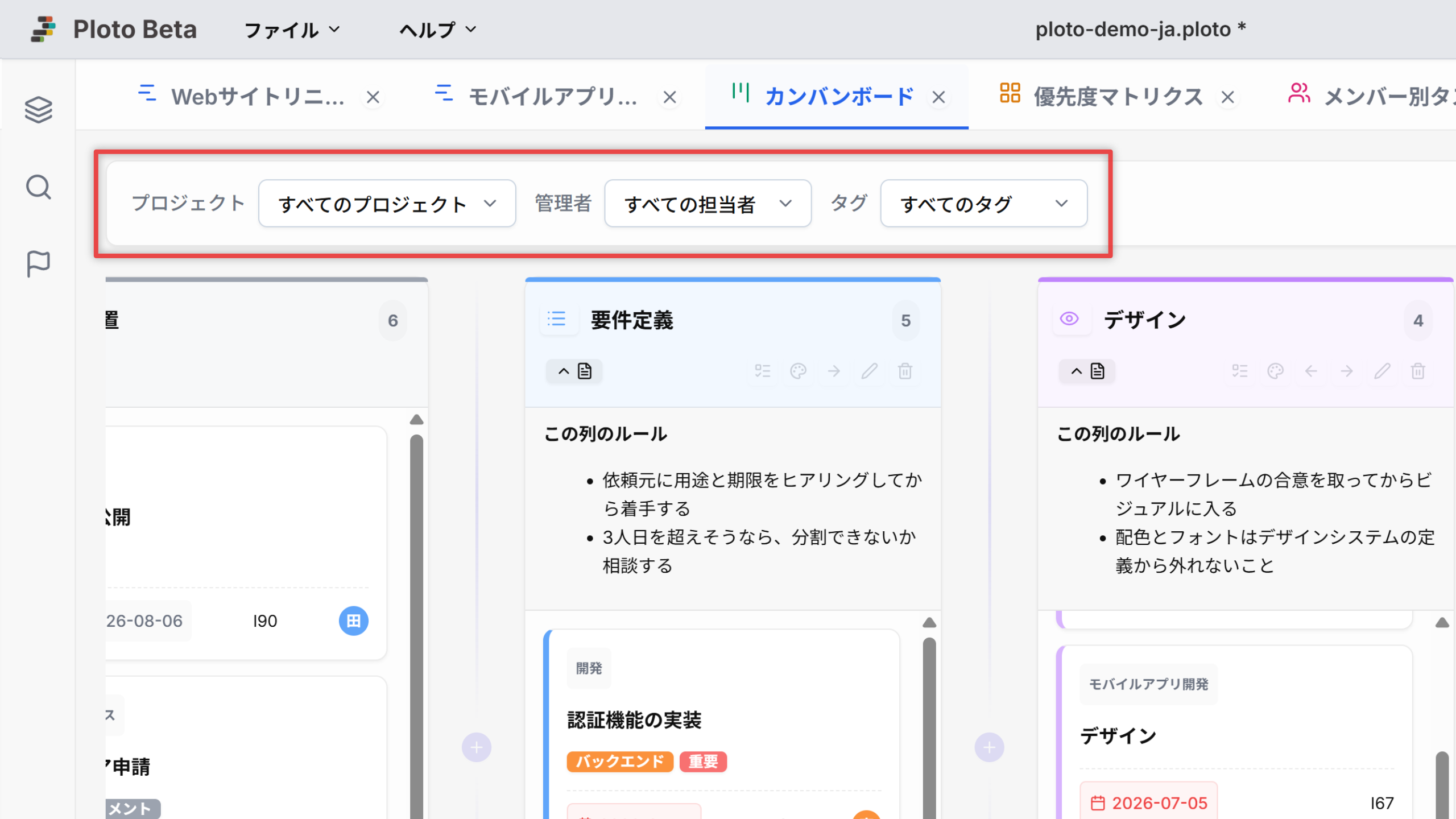Edit the 要件定義 column with pencil

click(870, 371)
